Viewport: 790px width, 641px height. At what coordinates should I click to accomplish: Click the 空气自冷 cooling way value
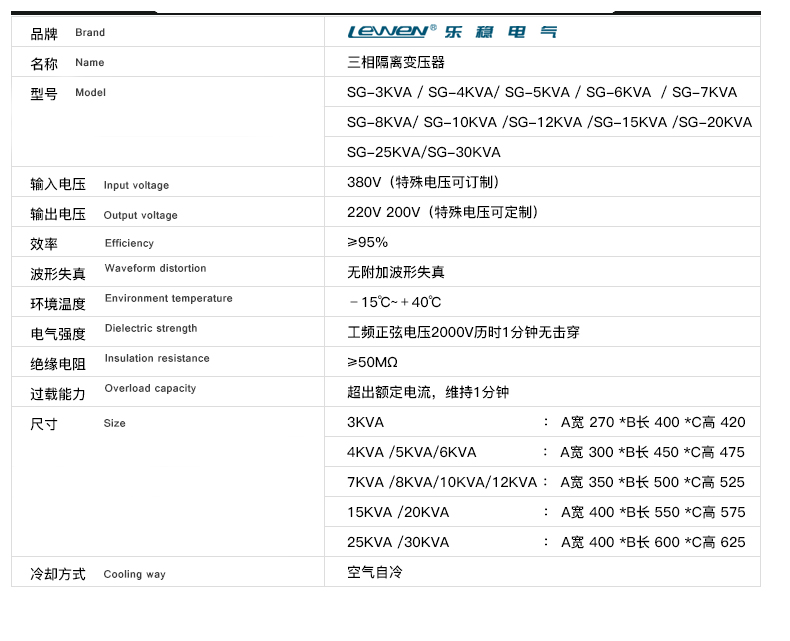pyautogui.click(x=374, y=572)
